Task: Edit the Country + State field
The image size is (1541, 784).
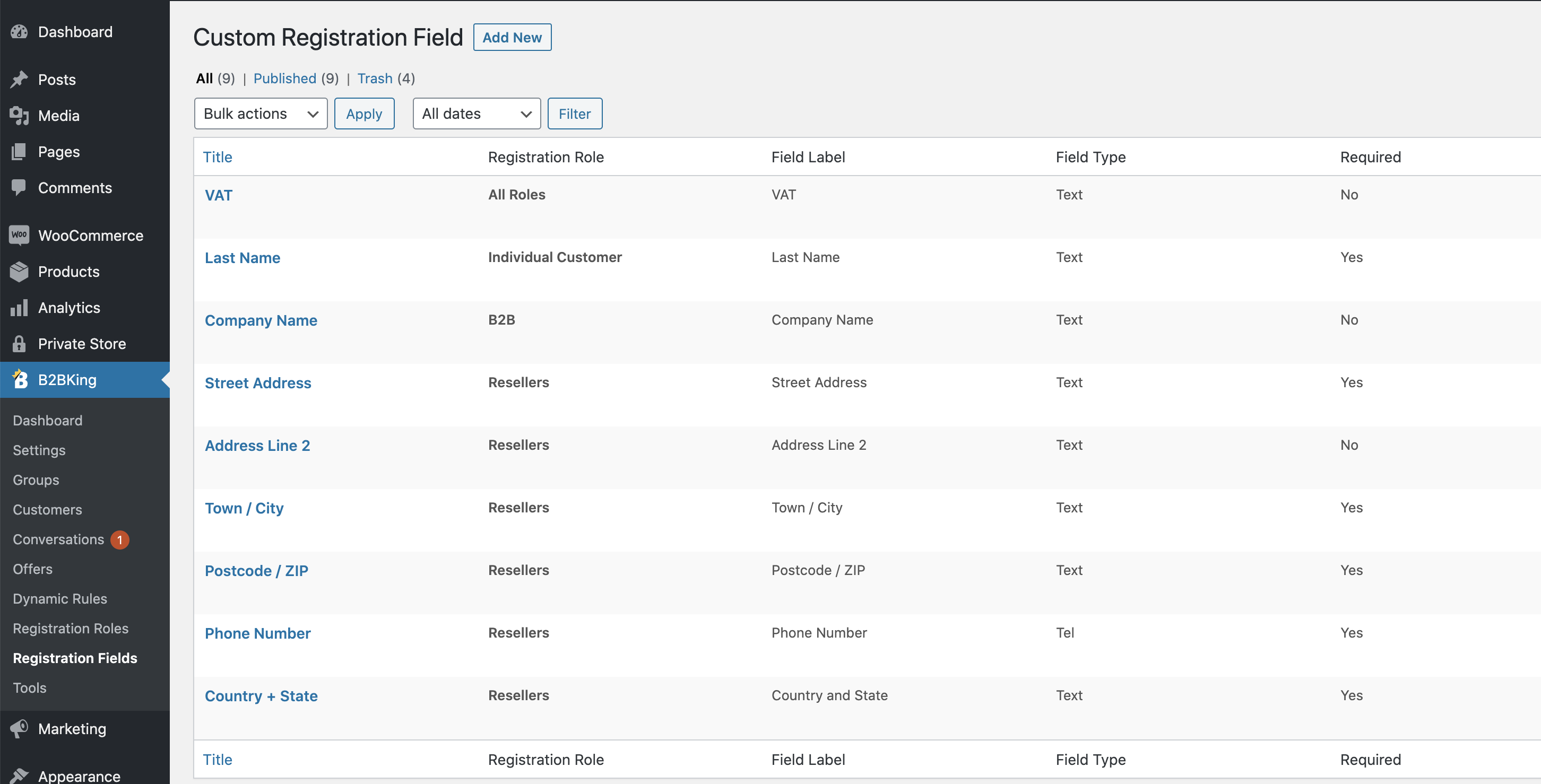Action: coord(262,696)
